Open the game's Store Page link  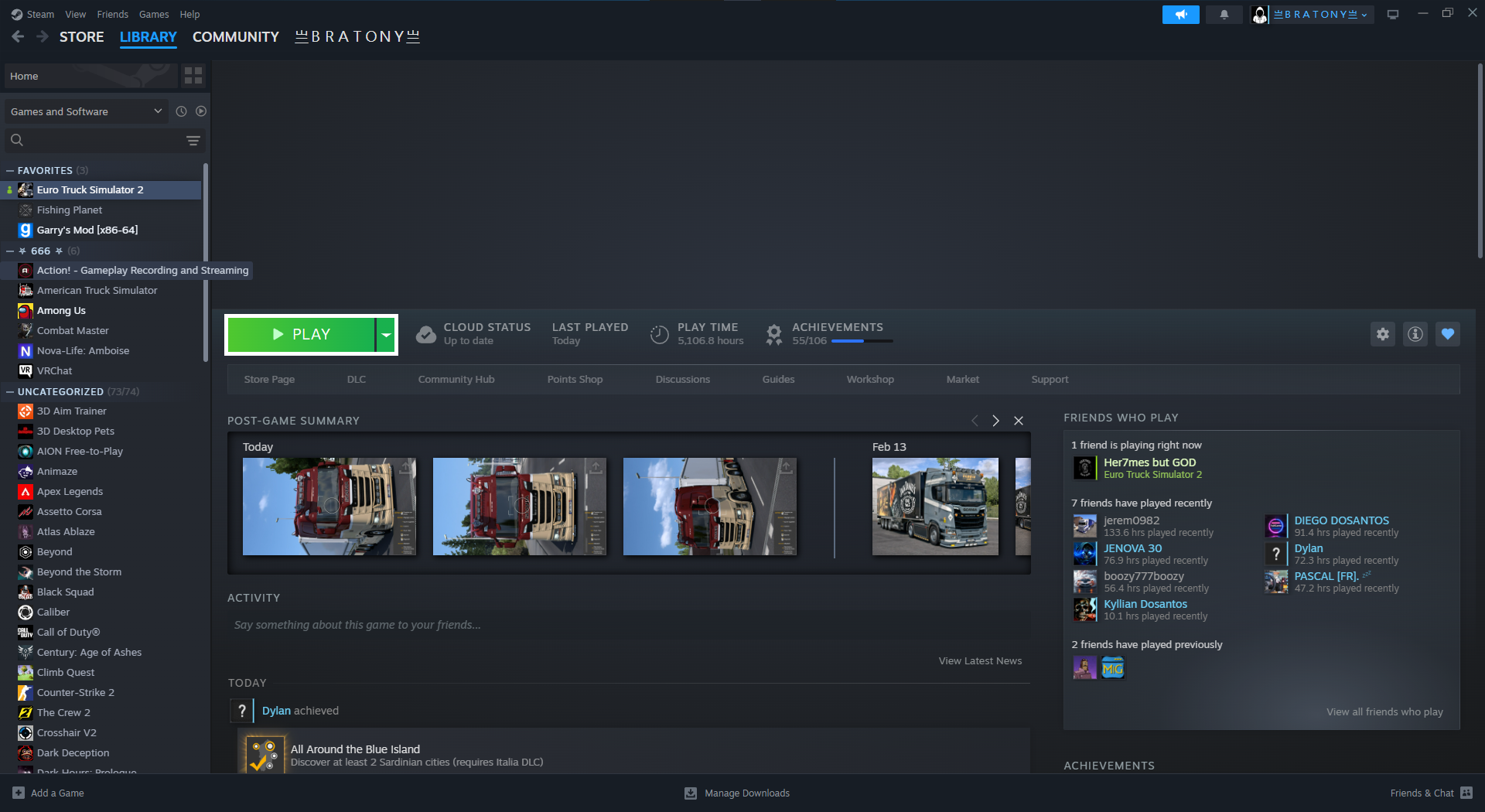[269, 379]
